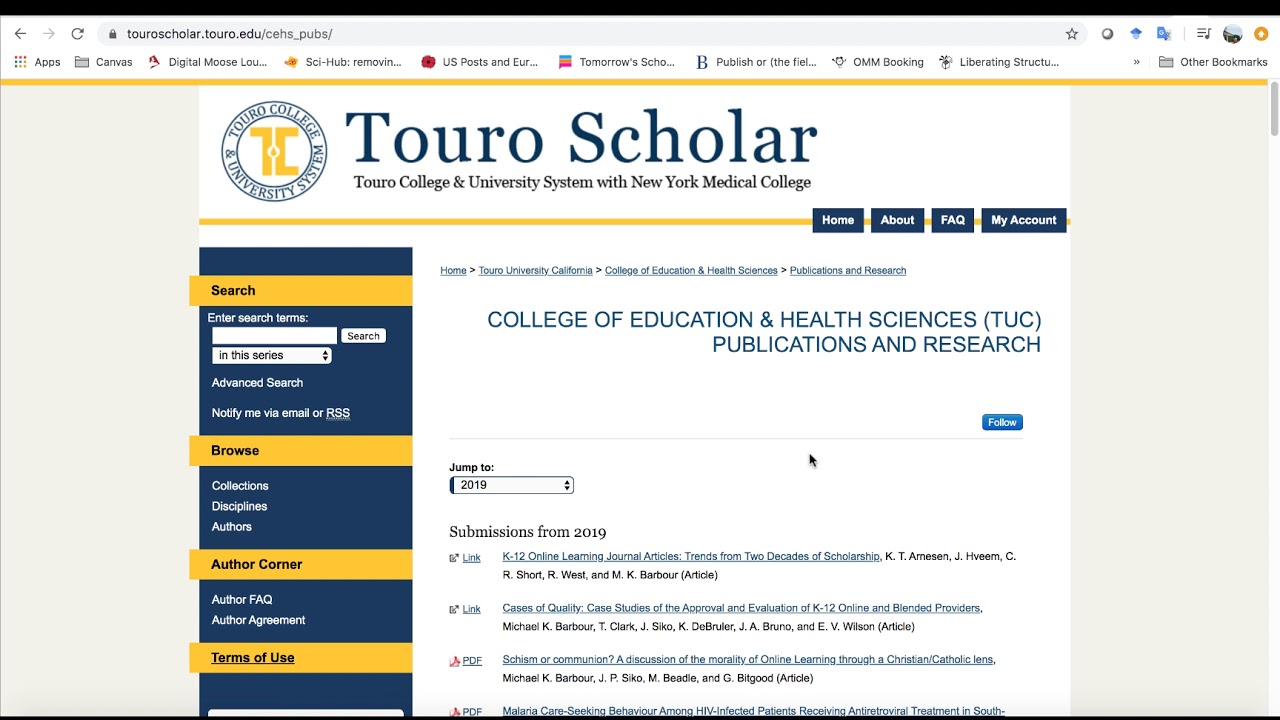Click into the search terms field
The height and width of the screenshot is (720, 1280).
click(x=274, y=336)
